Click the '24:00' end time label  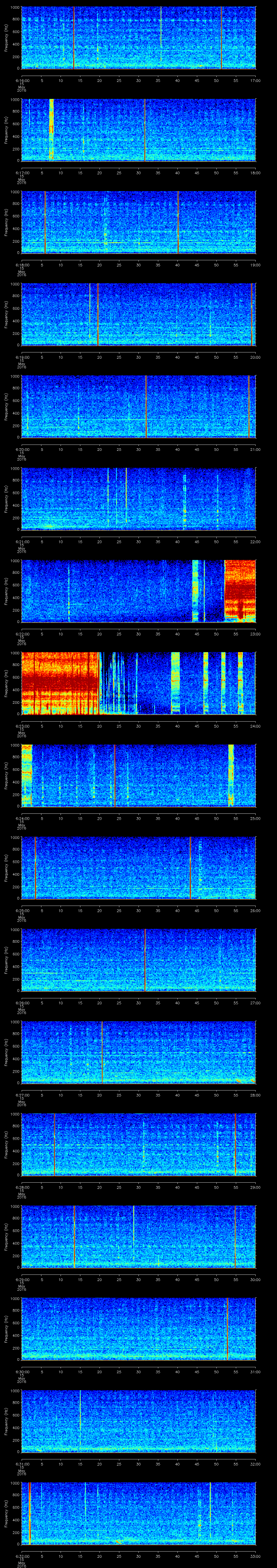(x=255, y=726)
